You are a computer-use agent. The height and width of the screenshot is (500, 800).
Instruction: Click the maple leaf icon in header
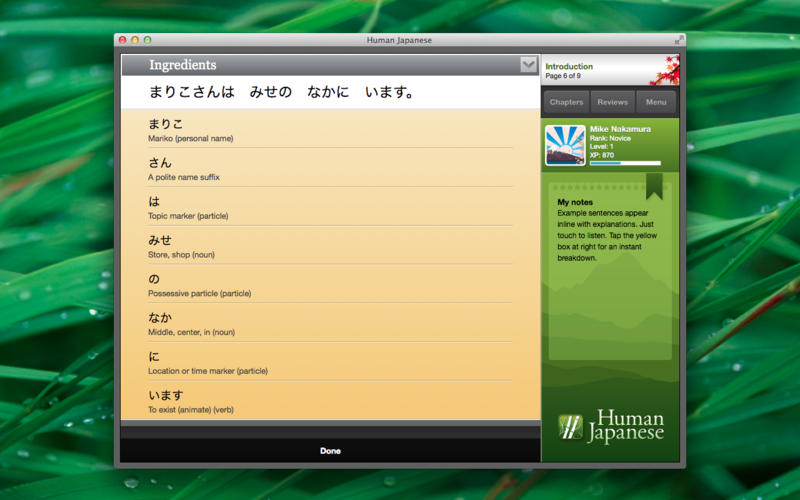click(x=664, y=69)
